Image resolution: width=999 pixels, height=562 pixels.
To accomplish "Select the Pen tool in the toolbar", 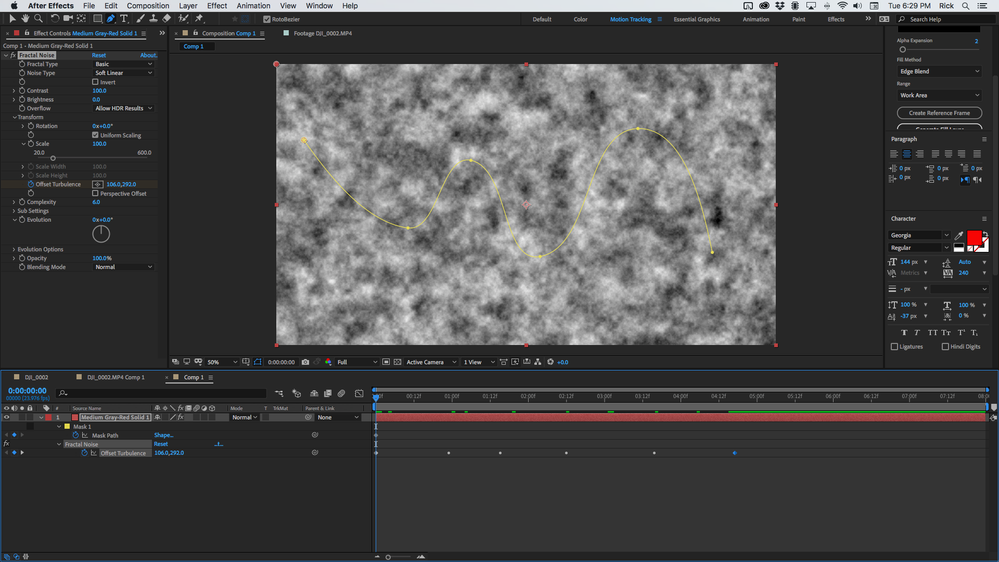I will (x=111, y=18).
